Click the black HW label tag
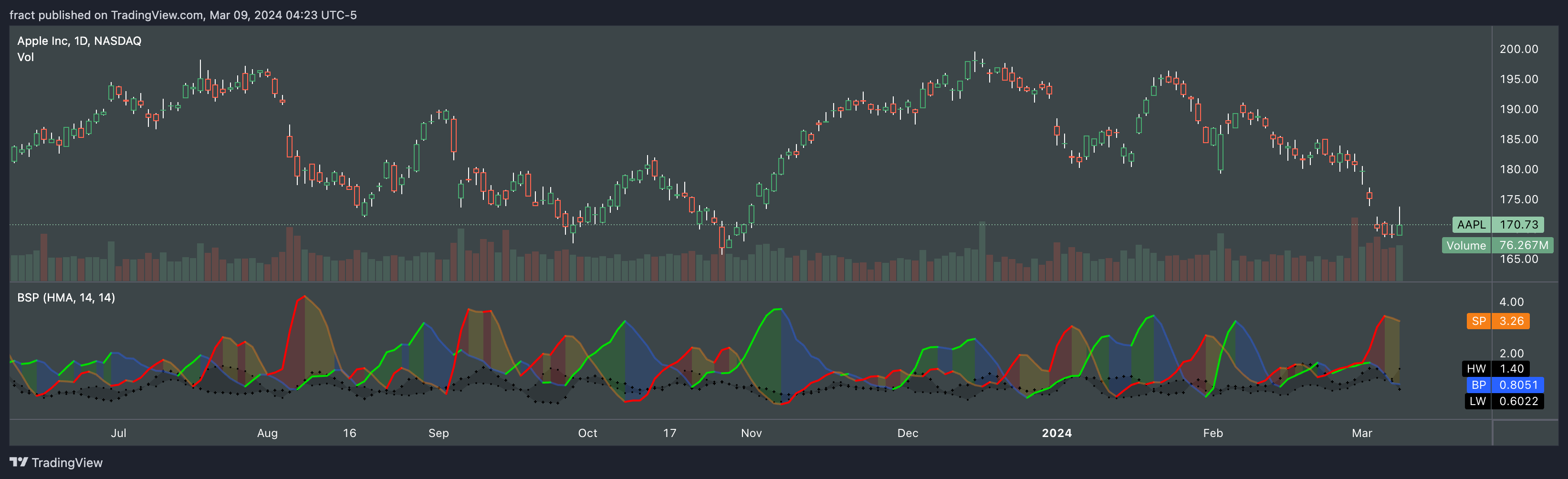 pos(1476,369)
